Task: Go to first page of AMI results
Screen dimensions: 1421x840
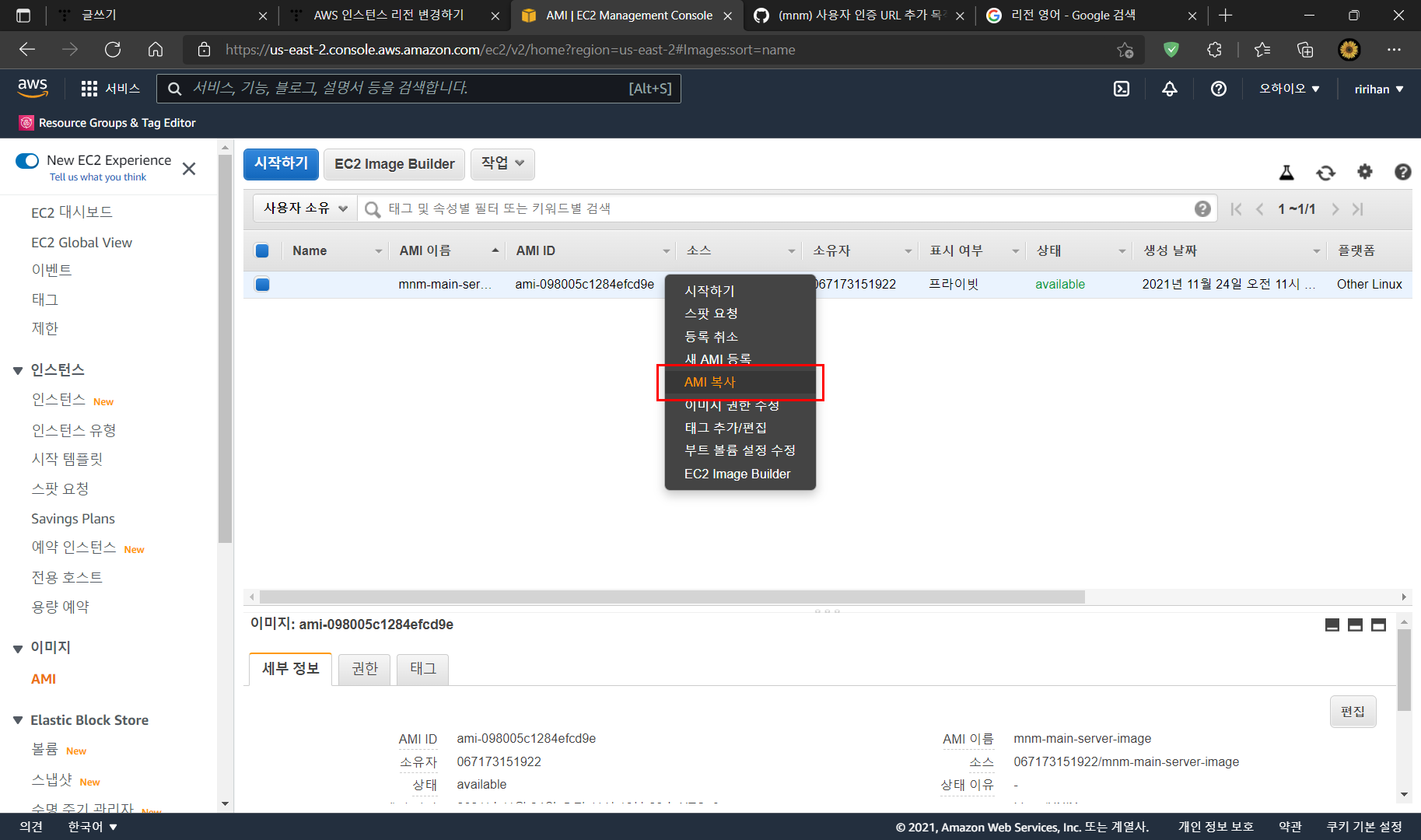Action: (x=1236, y=209)
